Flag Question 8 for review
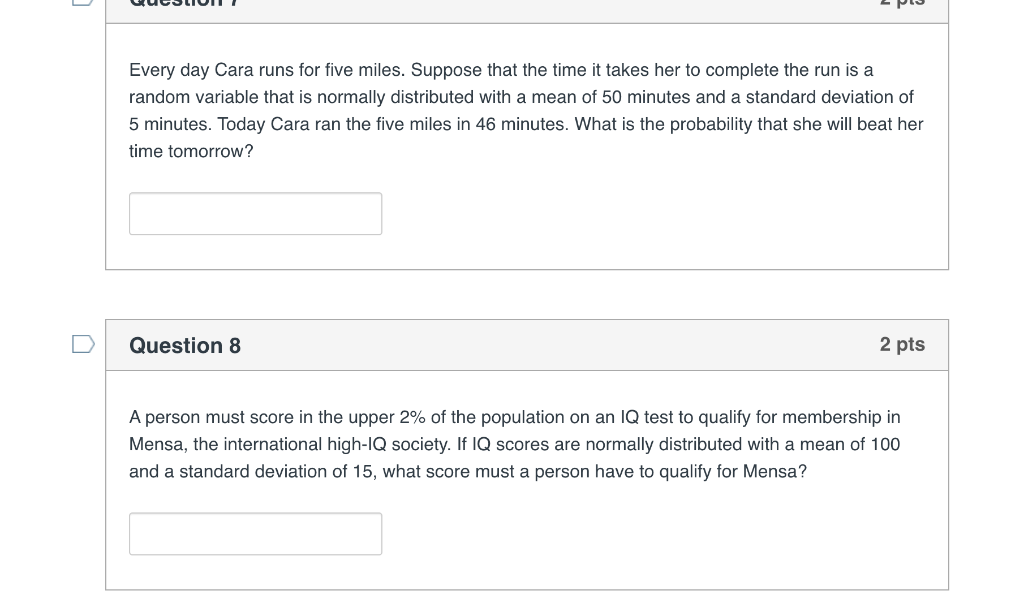 [83, 344]
